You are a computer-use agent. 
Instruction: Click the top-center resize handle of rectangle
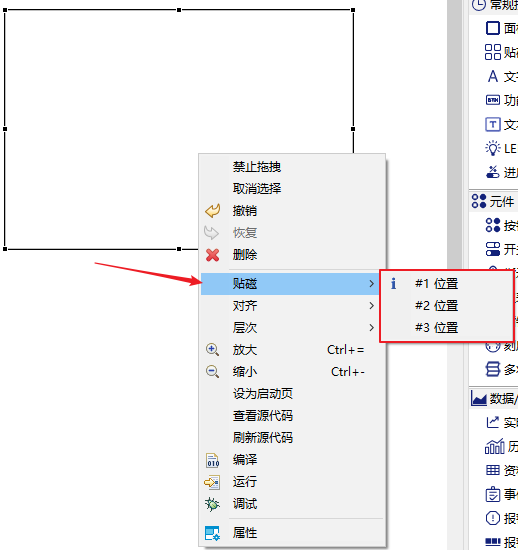click(179, 10)
